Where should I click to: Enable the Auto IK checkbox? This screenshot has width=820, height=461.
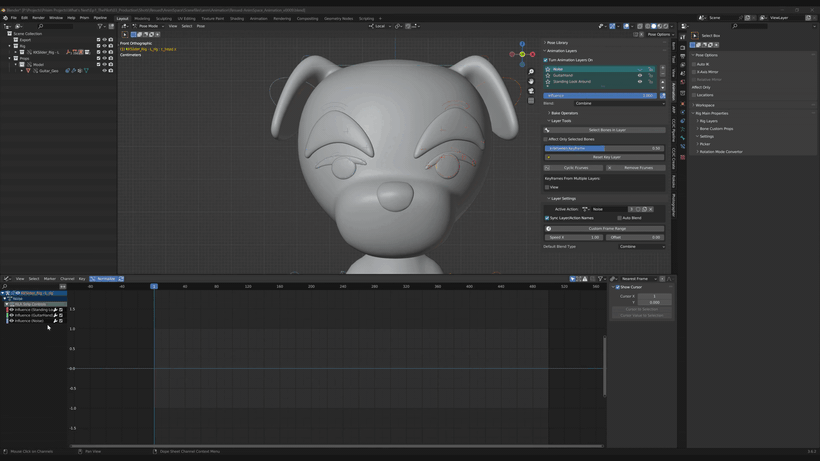[694, 64]
